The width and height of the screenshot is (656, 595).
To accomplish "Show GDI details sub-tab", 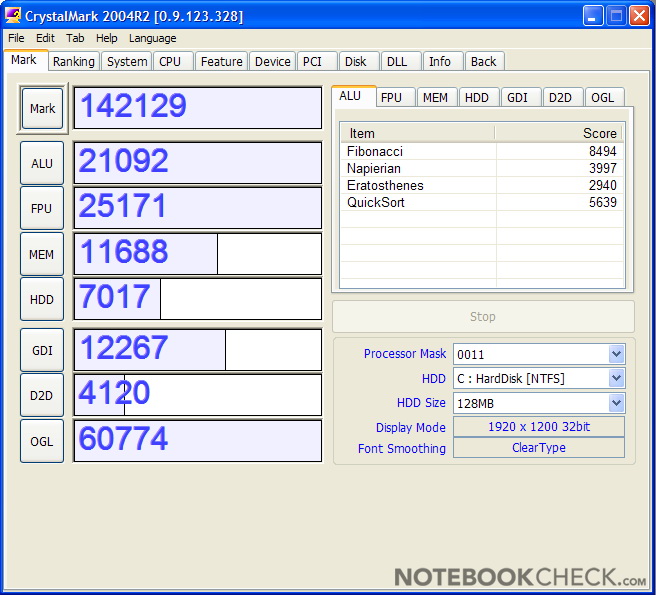I will click(x=521, y=97).
